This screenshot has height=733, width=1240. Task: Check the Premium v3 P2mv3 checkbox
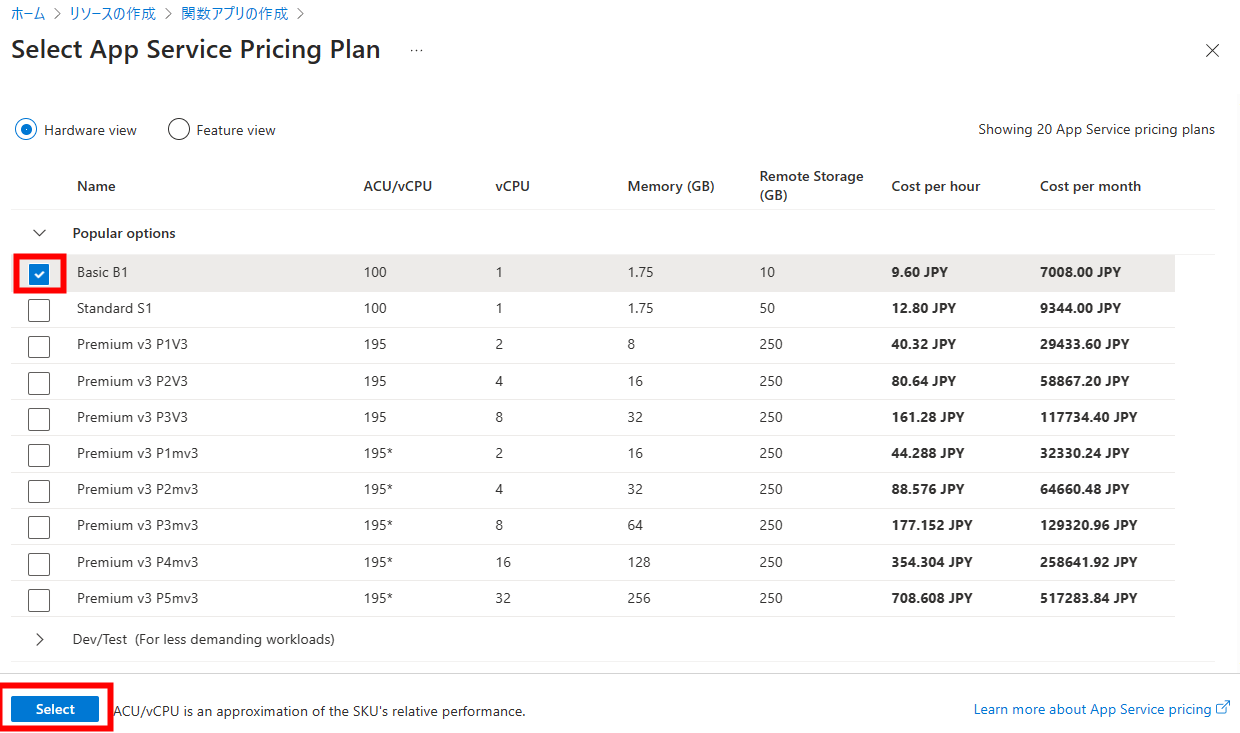click(x=39, y=491)
